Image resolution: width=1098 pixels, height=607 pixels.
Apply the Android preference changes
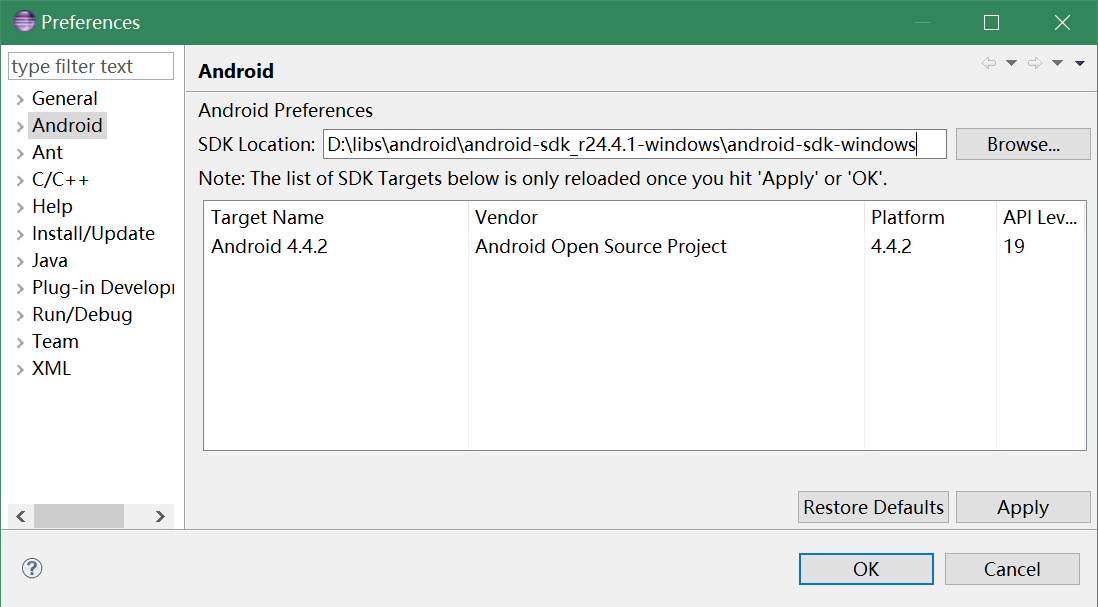[1022, 507]
